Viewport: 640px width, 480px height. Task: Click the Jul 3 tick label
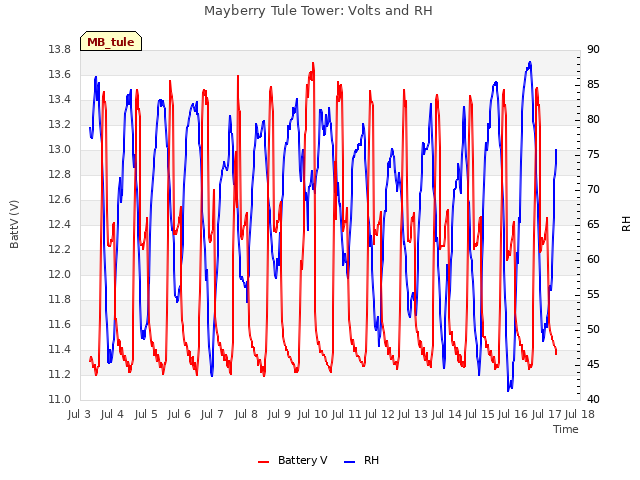coord(79,414)
